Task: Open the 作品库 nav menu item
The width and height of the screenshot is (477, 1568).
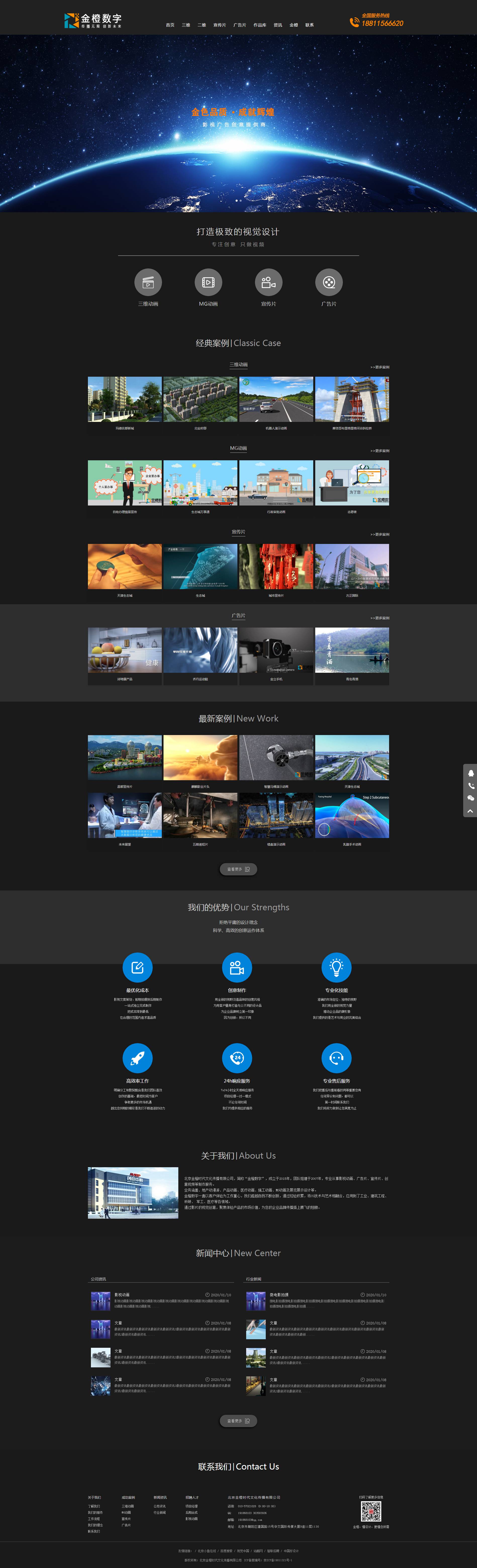Action: click(260, 25)
